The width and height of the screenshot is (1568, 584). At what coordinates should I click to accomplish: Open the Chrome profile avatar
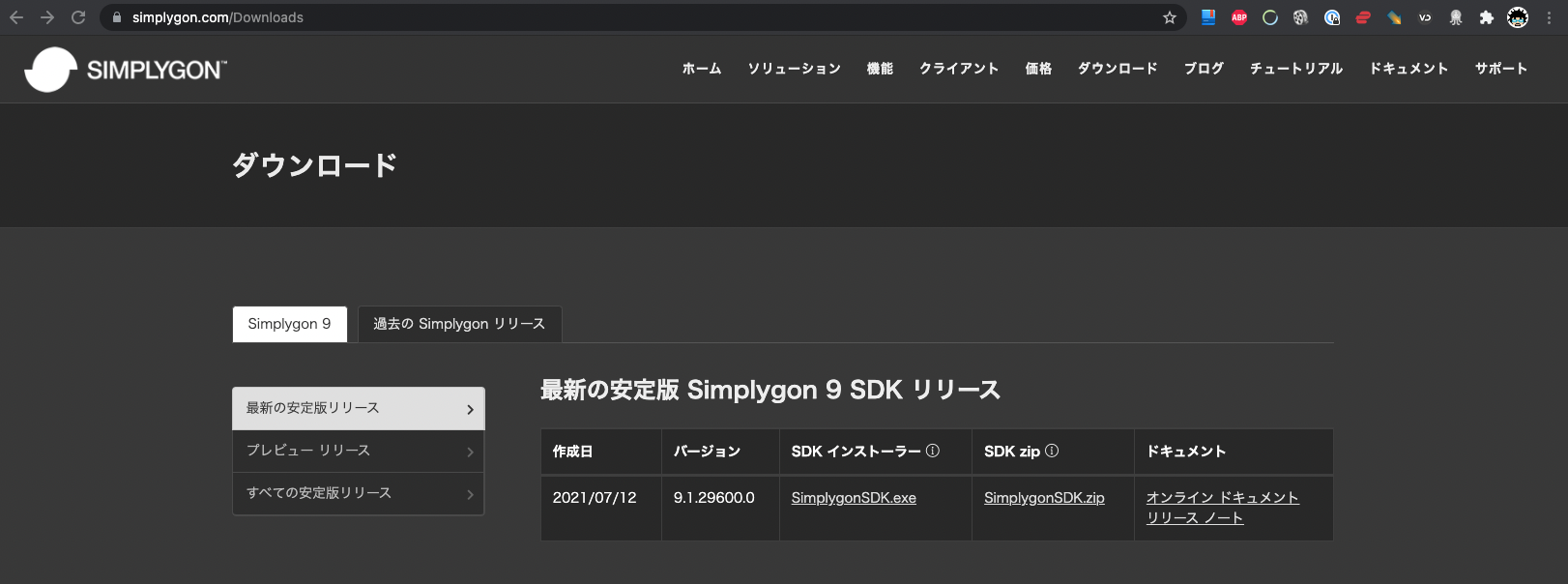1518,17
